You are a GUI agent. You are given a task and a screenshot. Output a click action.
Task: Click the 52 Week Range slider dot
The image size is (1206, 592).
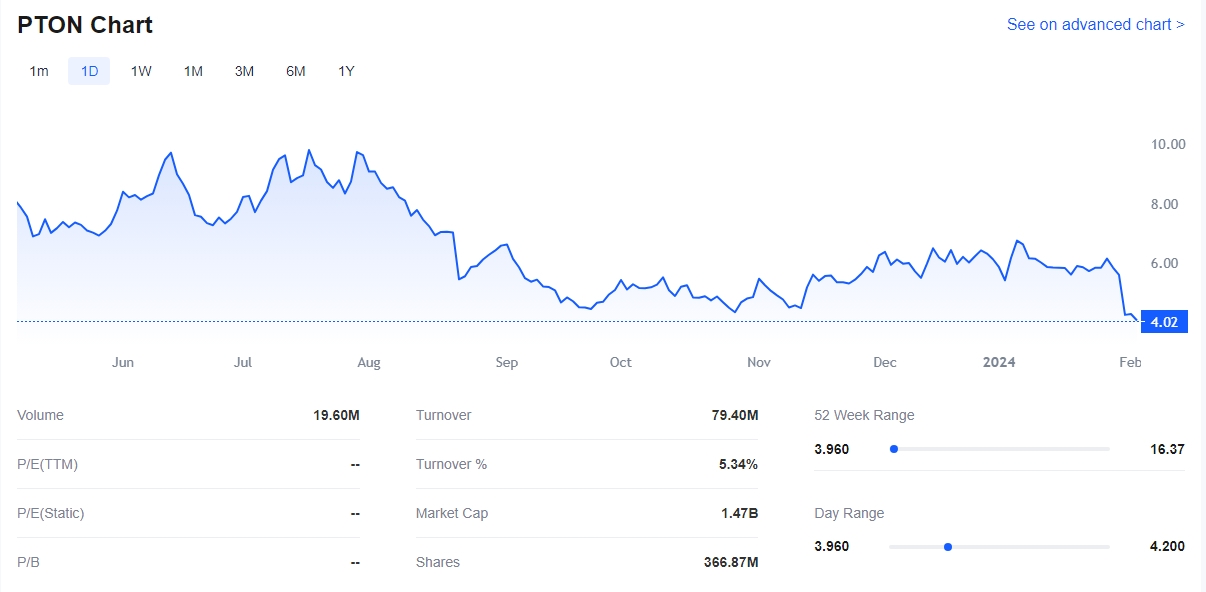pyautogui.click(x=894, y=449)
